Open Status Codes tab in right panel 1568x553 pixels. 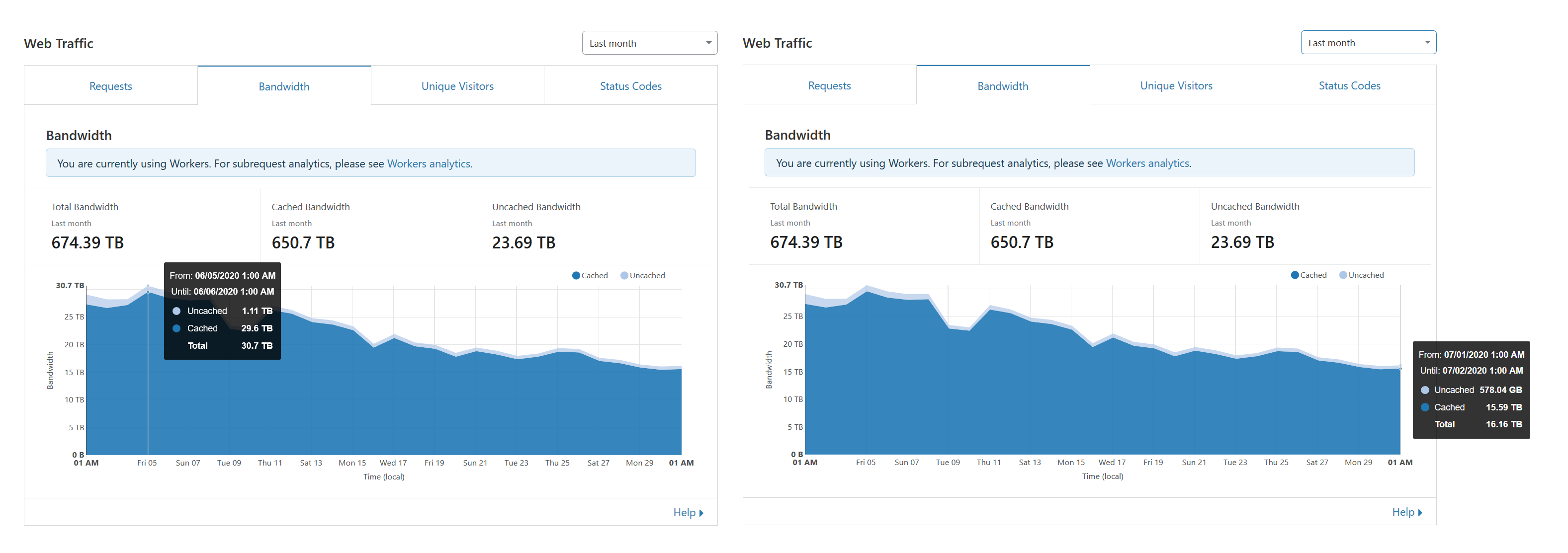[1349, 85]
